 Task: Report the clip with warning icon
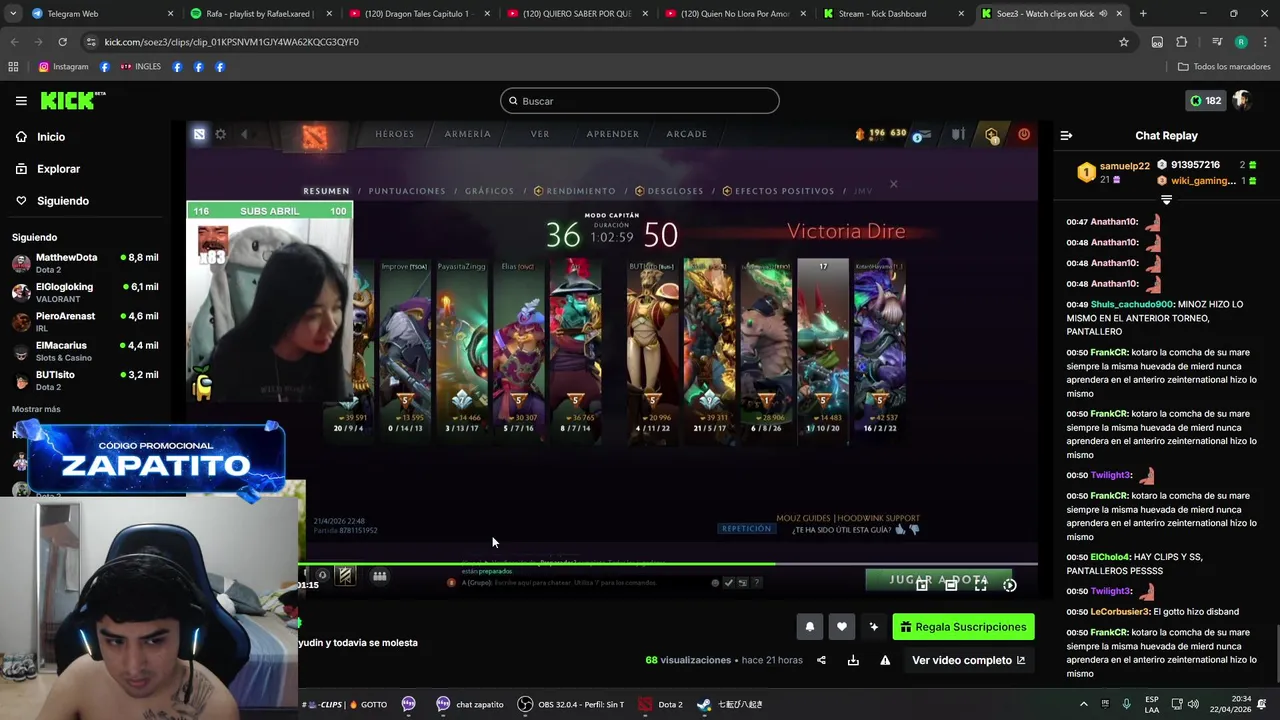pos(885,660)
